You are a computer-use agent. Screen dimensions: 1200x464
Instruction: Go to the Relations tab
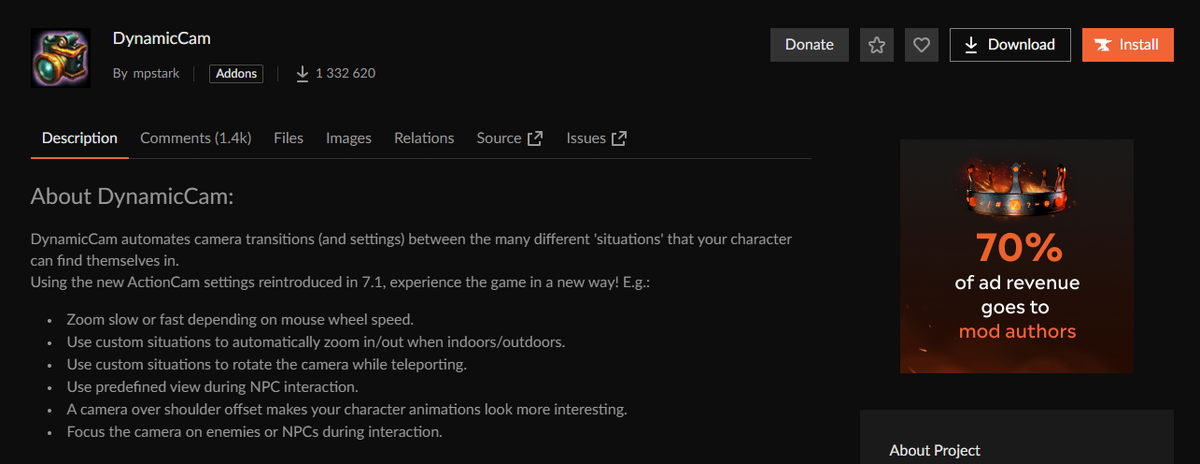[x=424, y=138]
